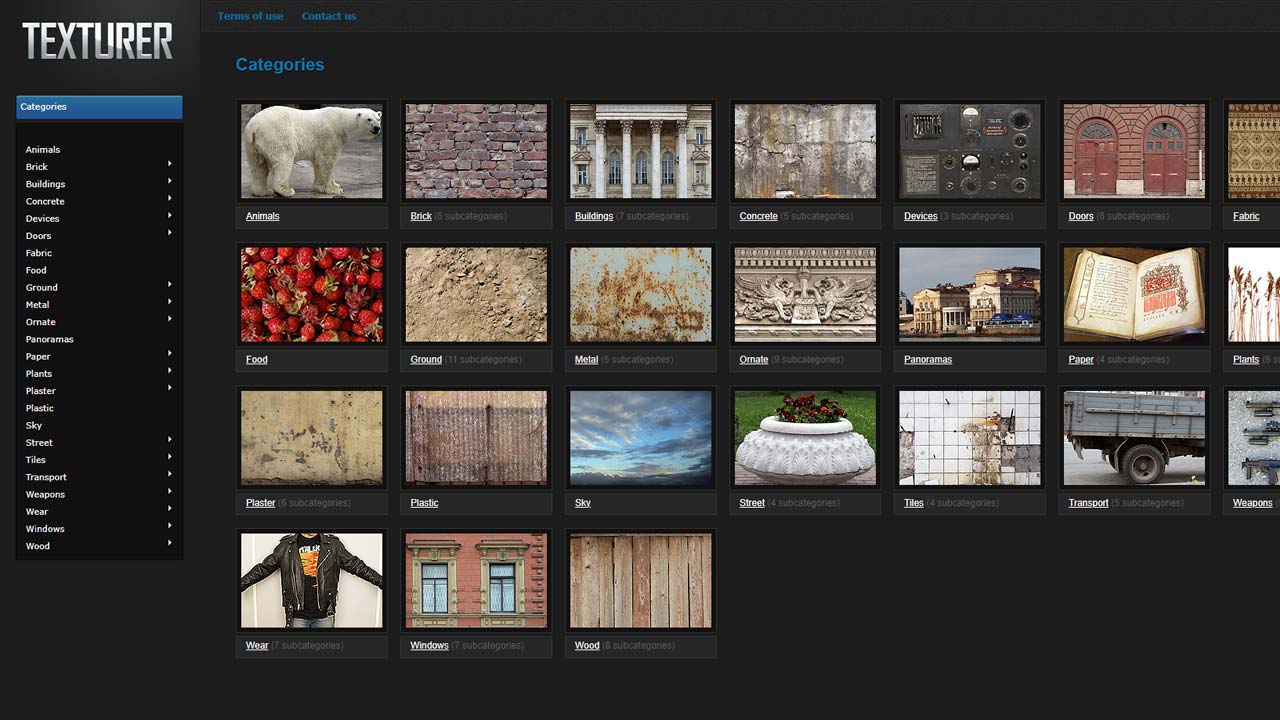This screenshot has height=720, width=1280.
Task: Expand the Doors sidebar submenu arrow
Action: [x=170, y=233]
